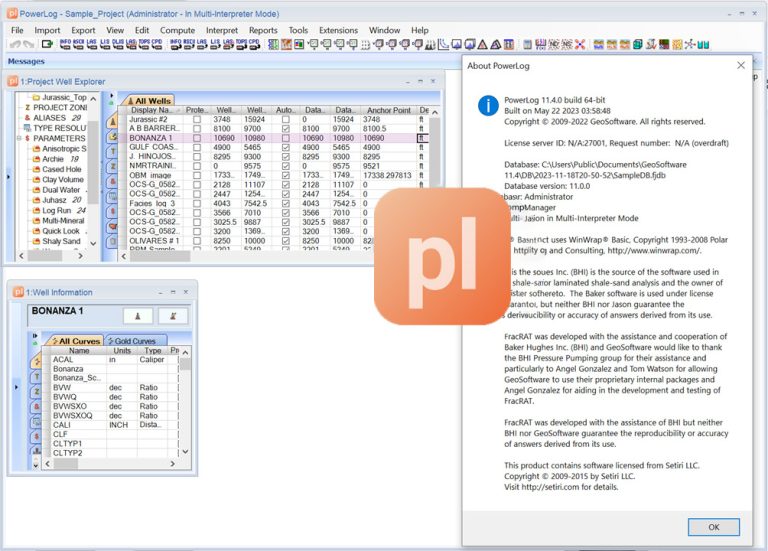This screenshot has height=551, width=768.
Task: Open the Extensions menu
Action: pyautogui.click(x=338, y=30)
